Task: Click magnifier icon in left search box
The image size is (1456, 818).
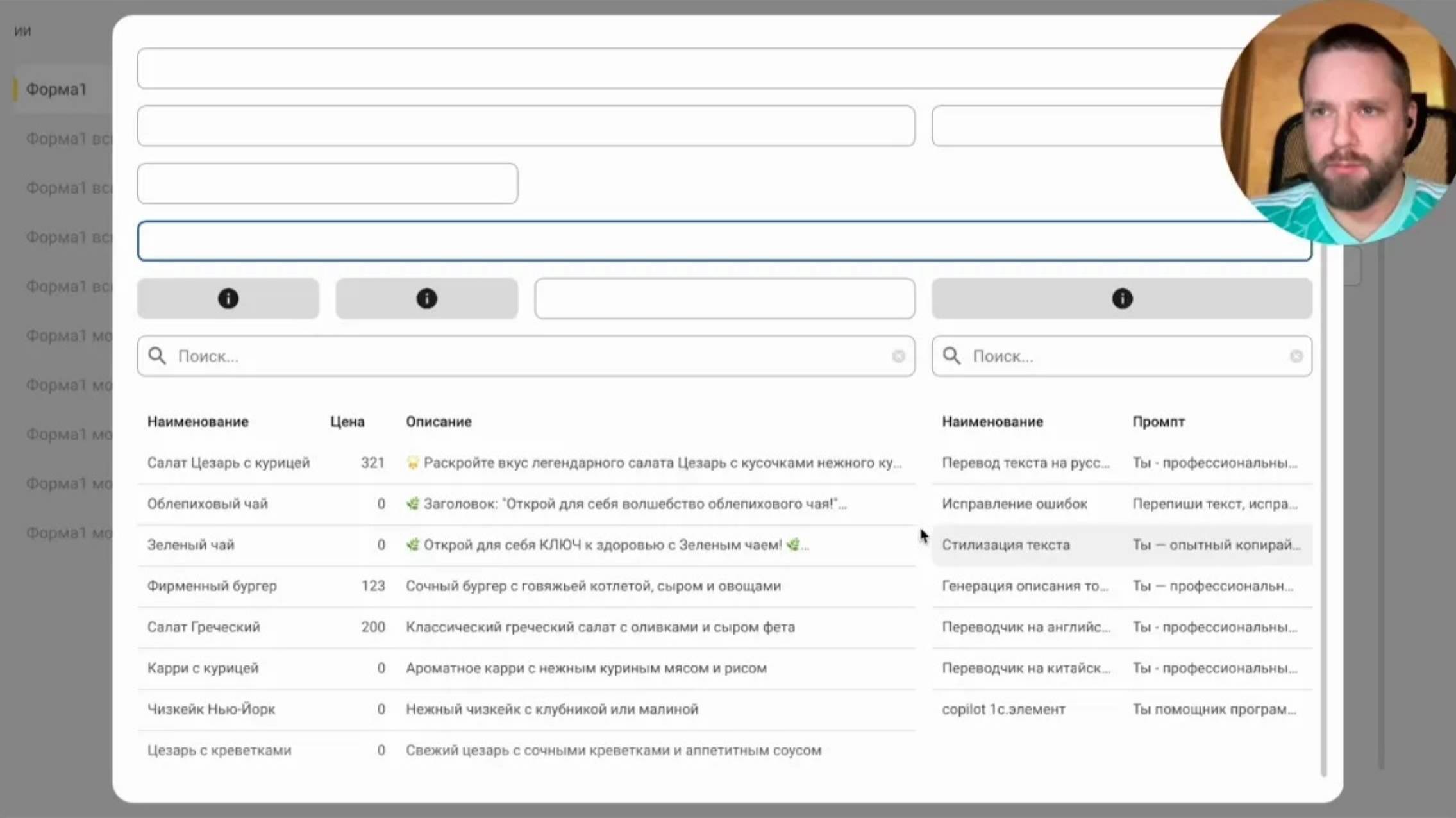Action: [x=157, y=356]
